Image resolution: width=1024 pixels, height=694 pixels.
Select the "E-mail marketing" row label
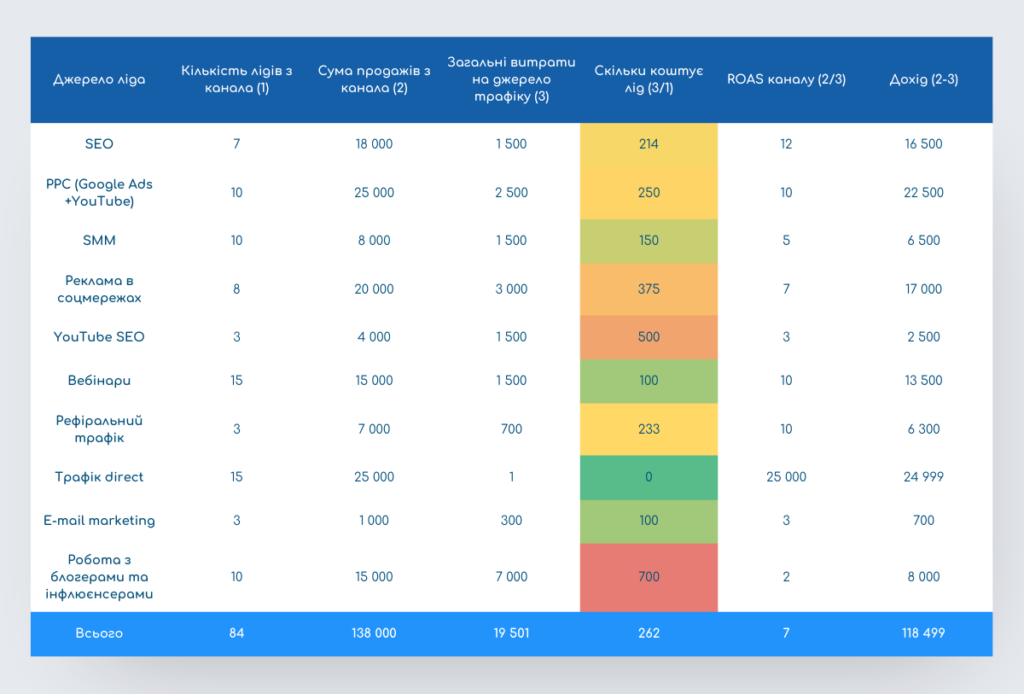tap(99, 521)
